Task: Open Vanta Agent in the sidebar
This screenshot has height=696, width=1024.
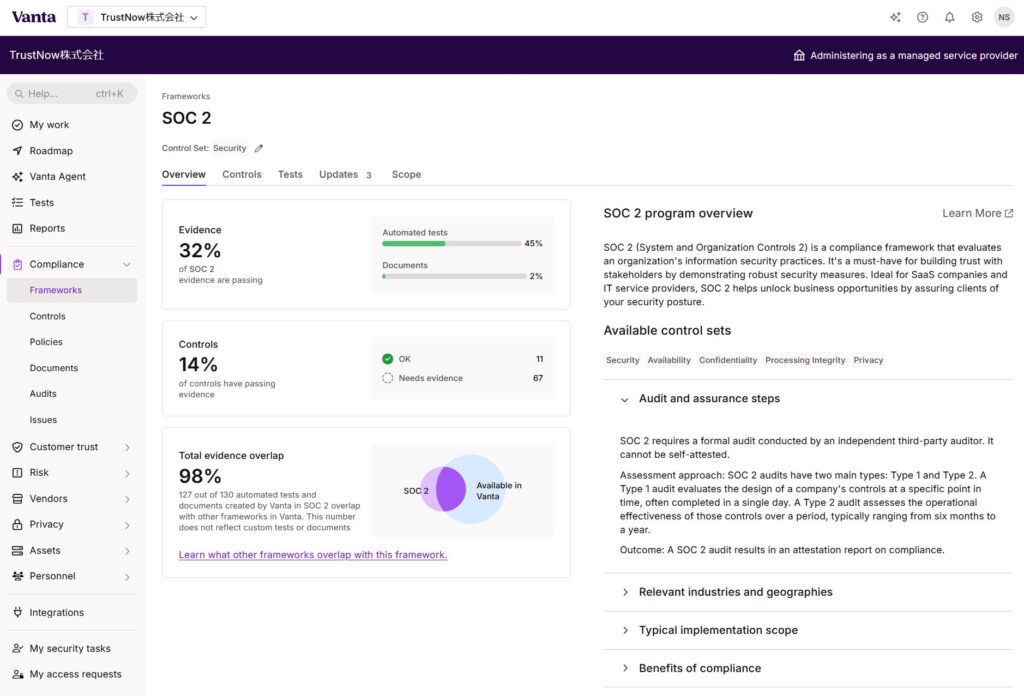Action: click(57, 177)
